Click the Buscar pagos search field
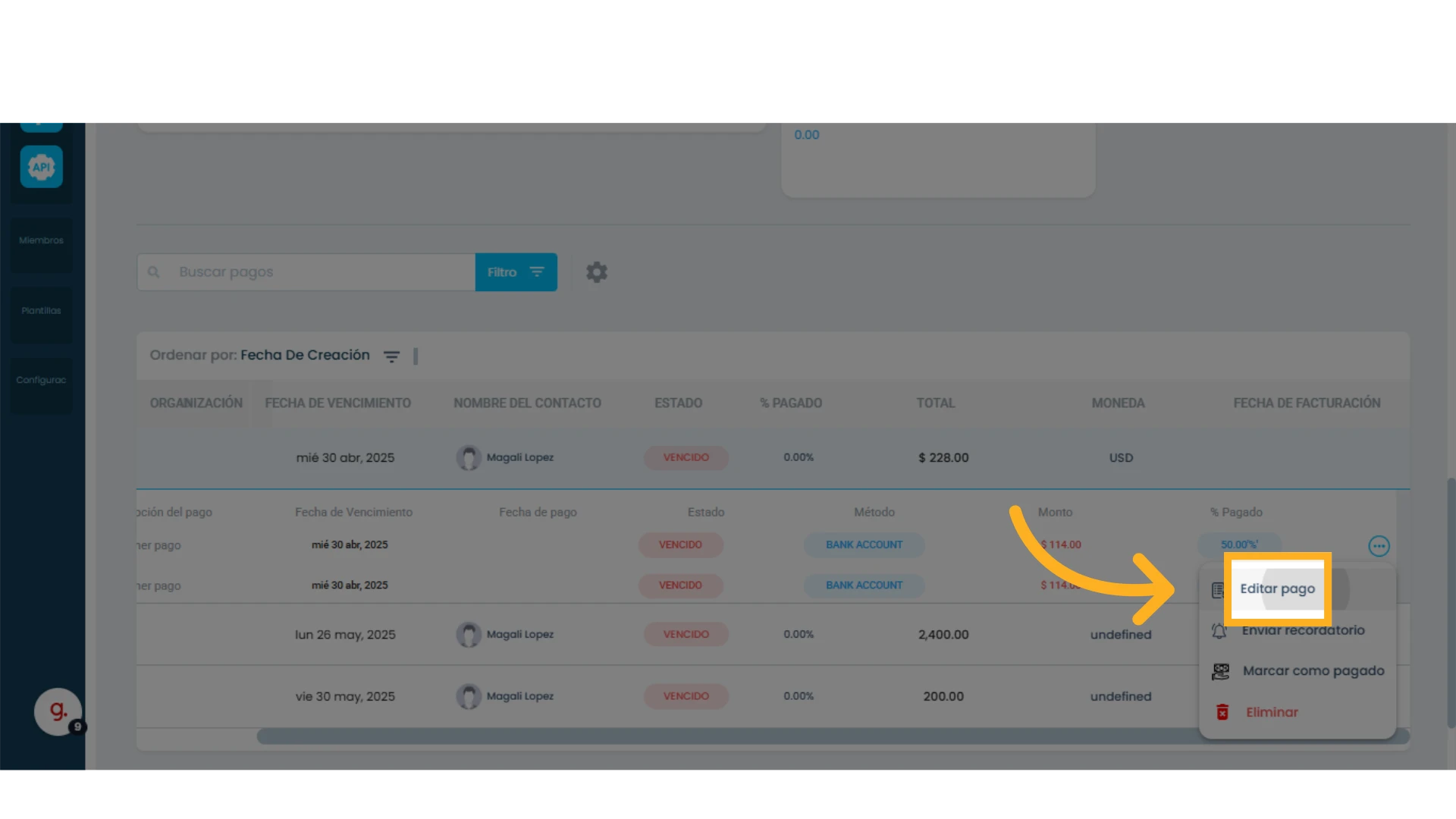1456x819 pixels. [306, 272]
